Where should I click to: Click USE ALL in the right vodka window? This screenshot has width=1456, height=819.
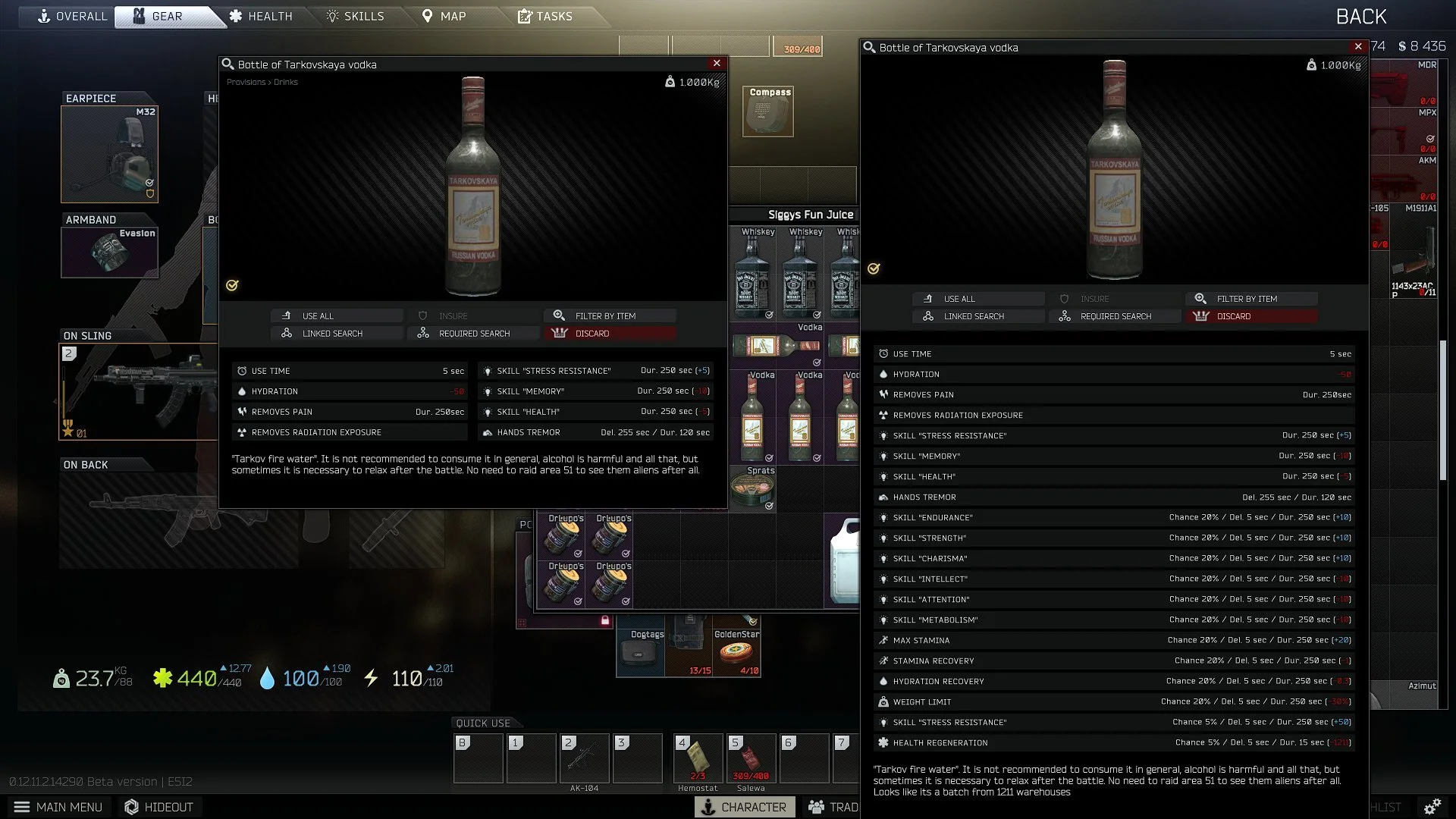pyautogui.click(x=978, y=299)
